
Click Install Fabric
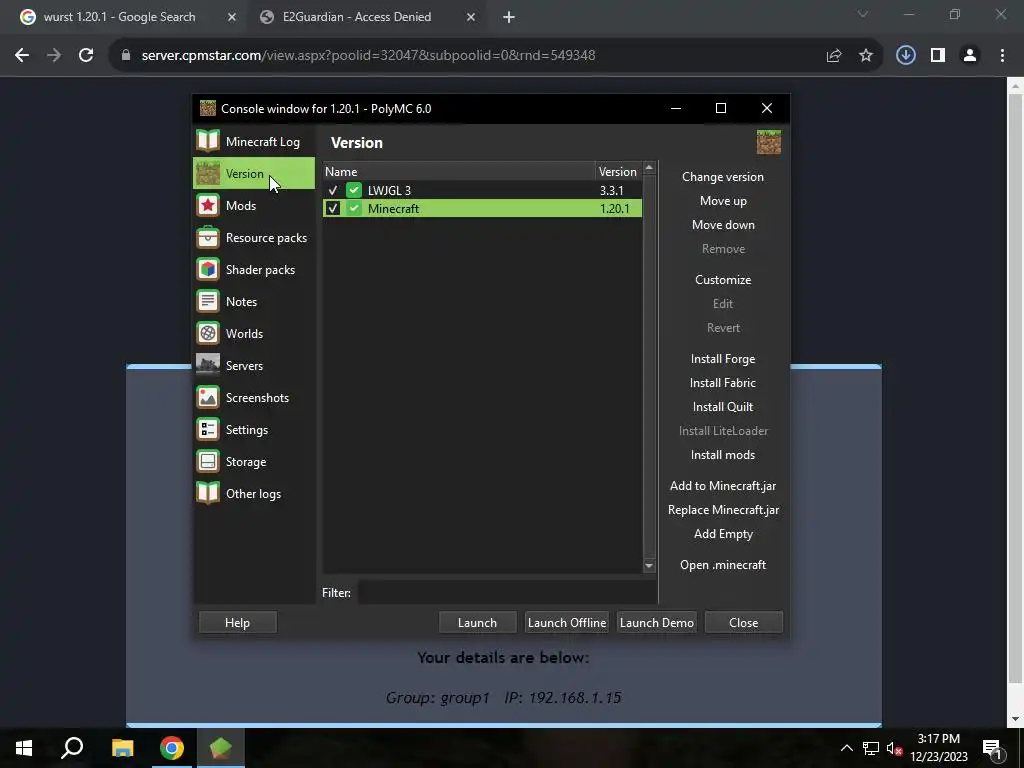click(x=723, y=383)
